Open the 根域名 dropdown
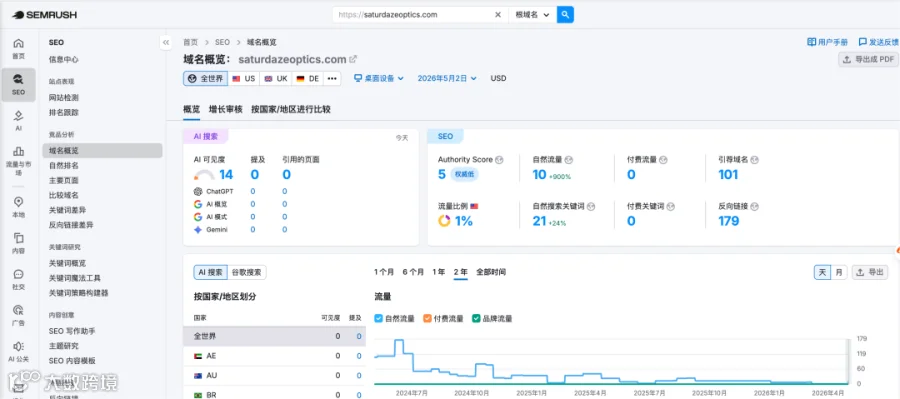The image size is (900, 399). tap(532, 15)
